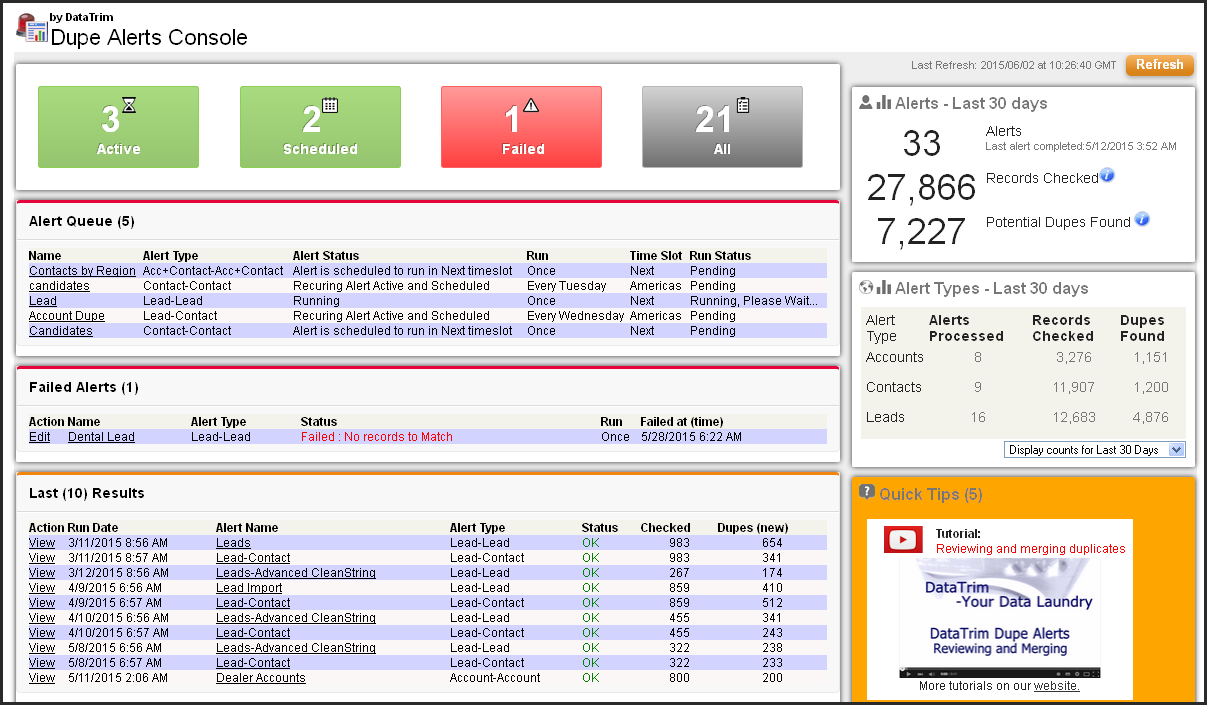View the result from 4/10/2015 6:56 AM

point(42,618)
